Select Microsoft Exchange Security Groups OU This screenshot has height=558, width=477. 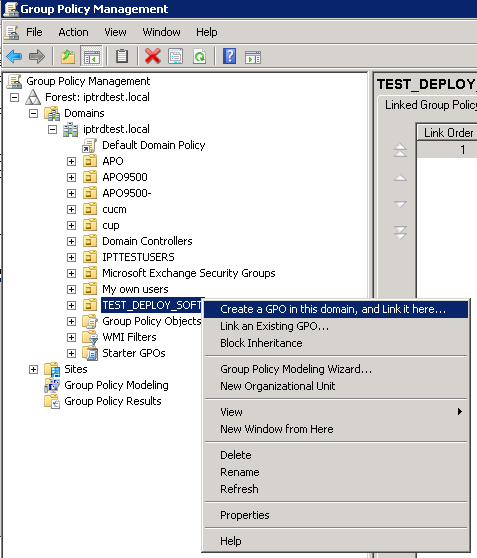(189, 273)
